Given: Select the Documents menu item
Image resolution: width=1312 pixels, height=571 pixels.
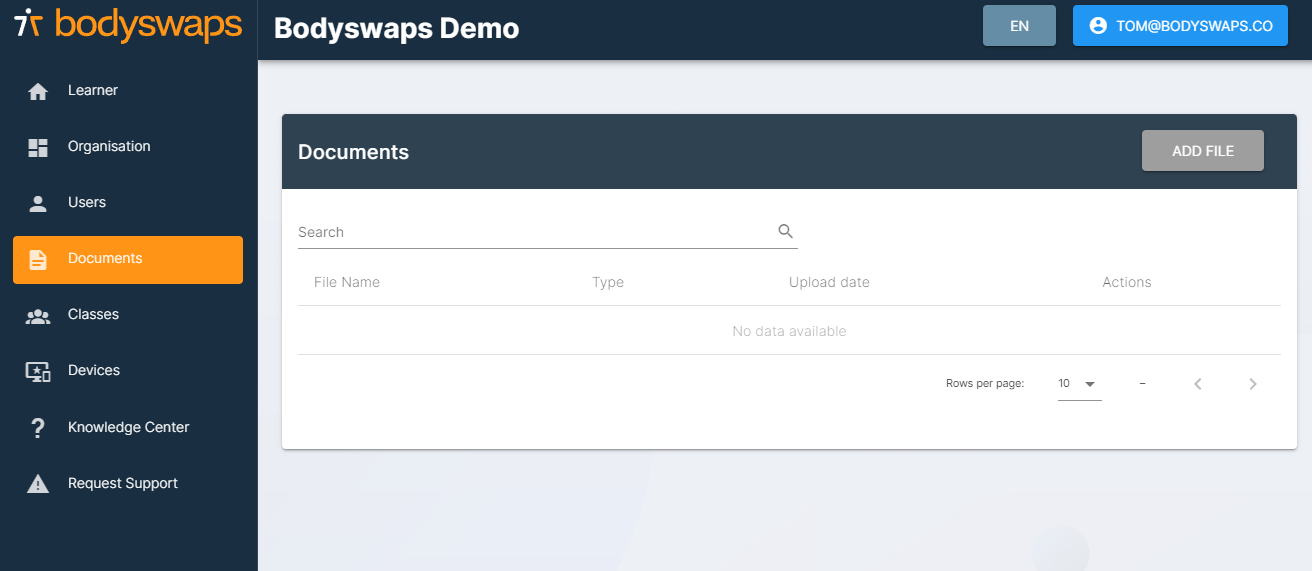Looking at the screenshot, I should (128, 260).
